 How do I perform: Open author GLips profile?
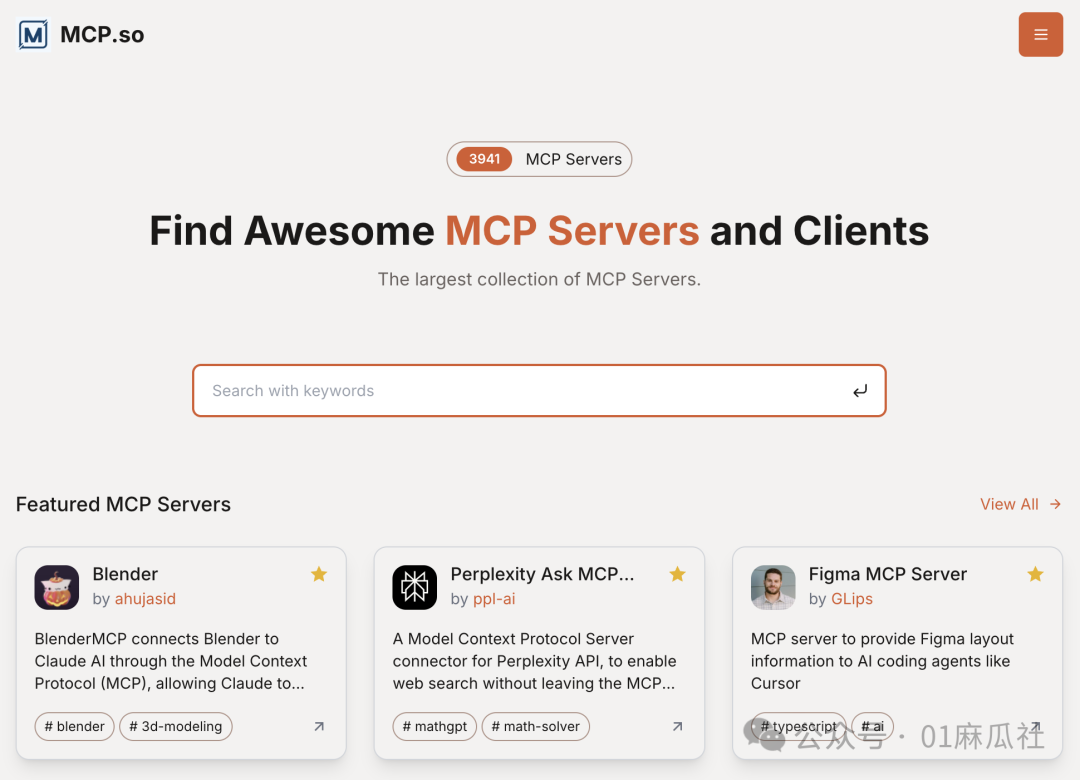851,599
